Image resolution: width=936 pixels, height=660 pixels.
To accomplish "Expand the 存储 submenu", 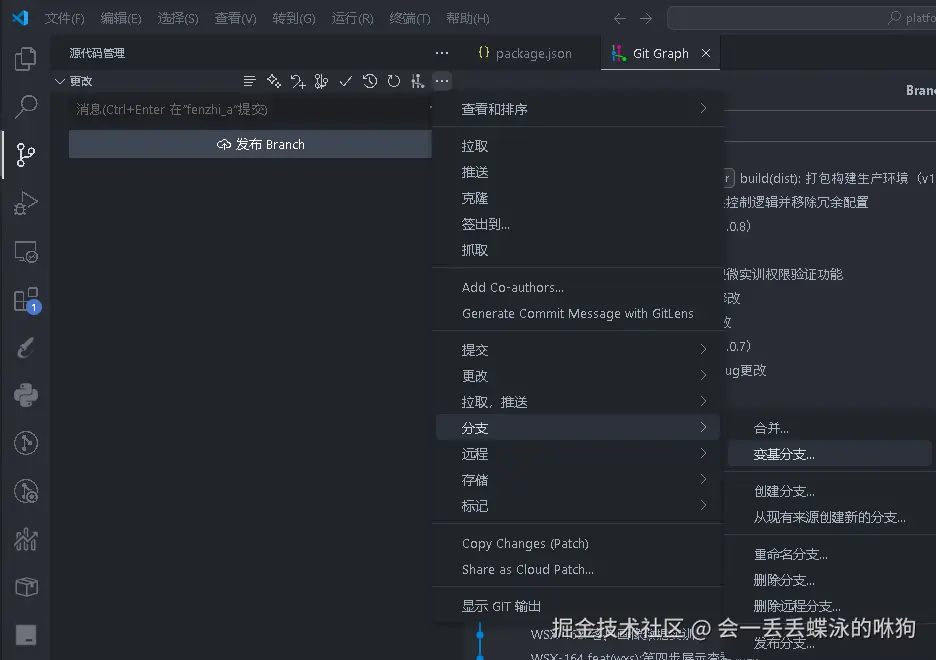I will point(578,480).
